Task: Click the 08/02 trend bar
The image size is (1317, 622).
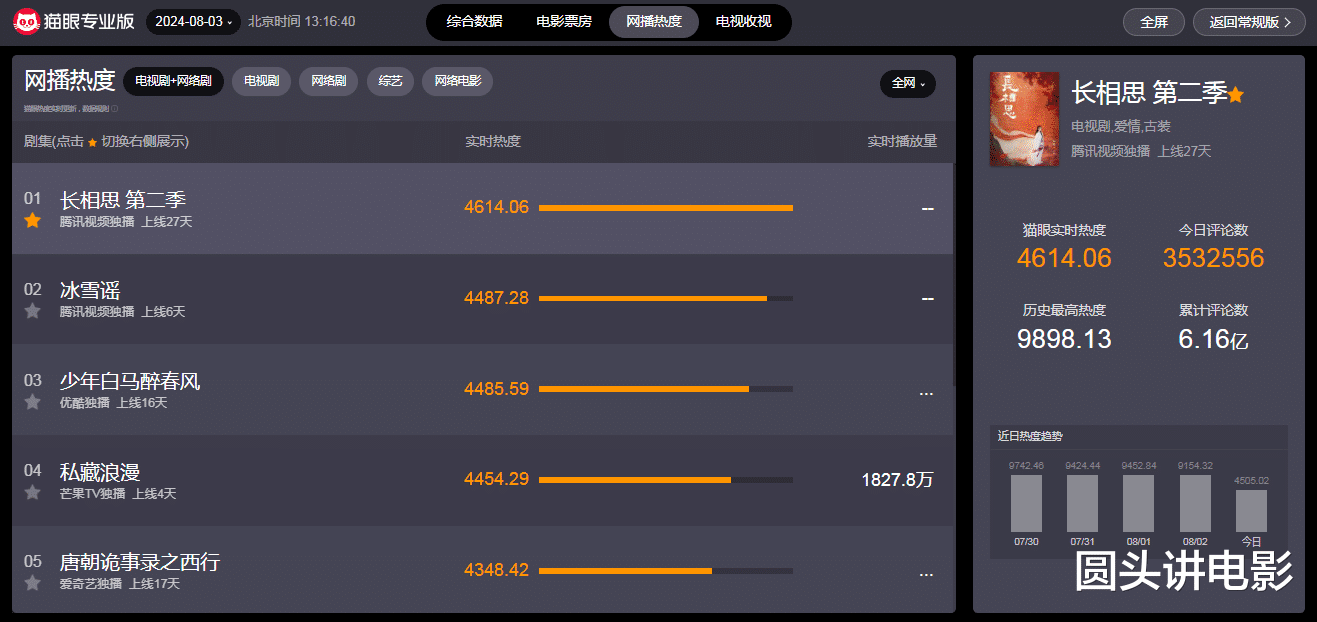Action: coord(1195,503)
